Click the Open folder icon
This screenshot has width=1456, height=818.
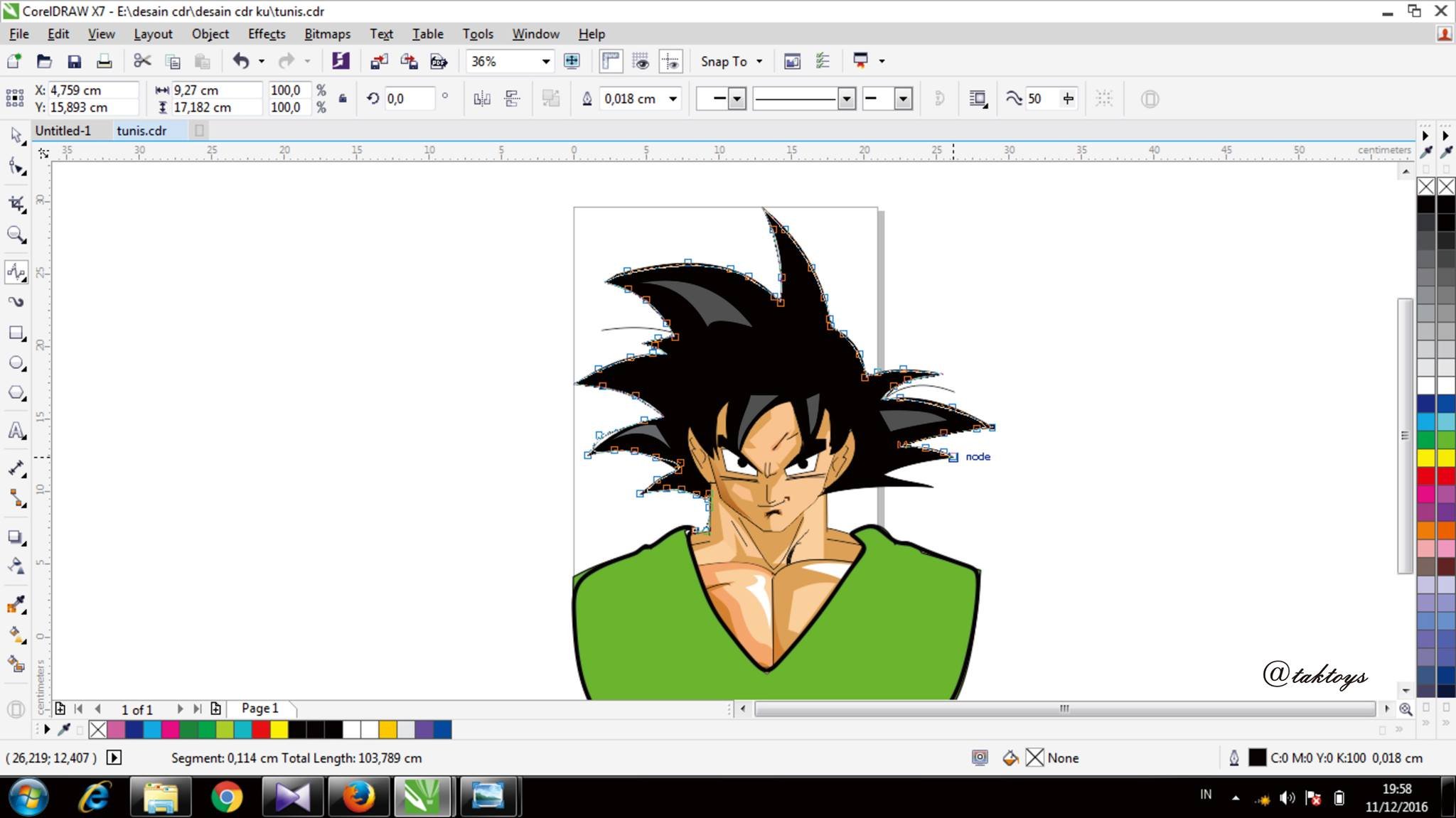44,61
